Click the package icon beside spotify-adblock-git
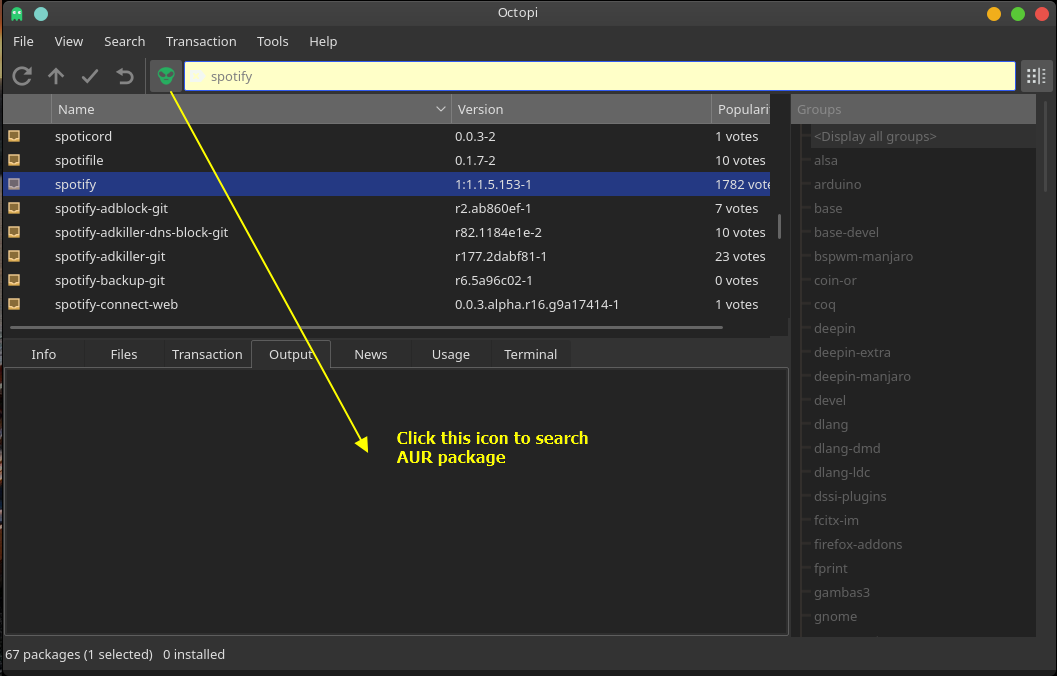 [14, 208]
